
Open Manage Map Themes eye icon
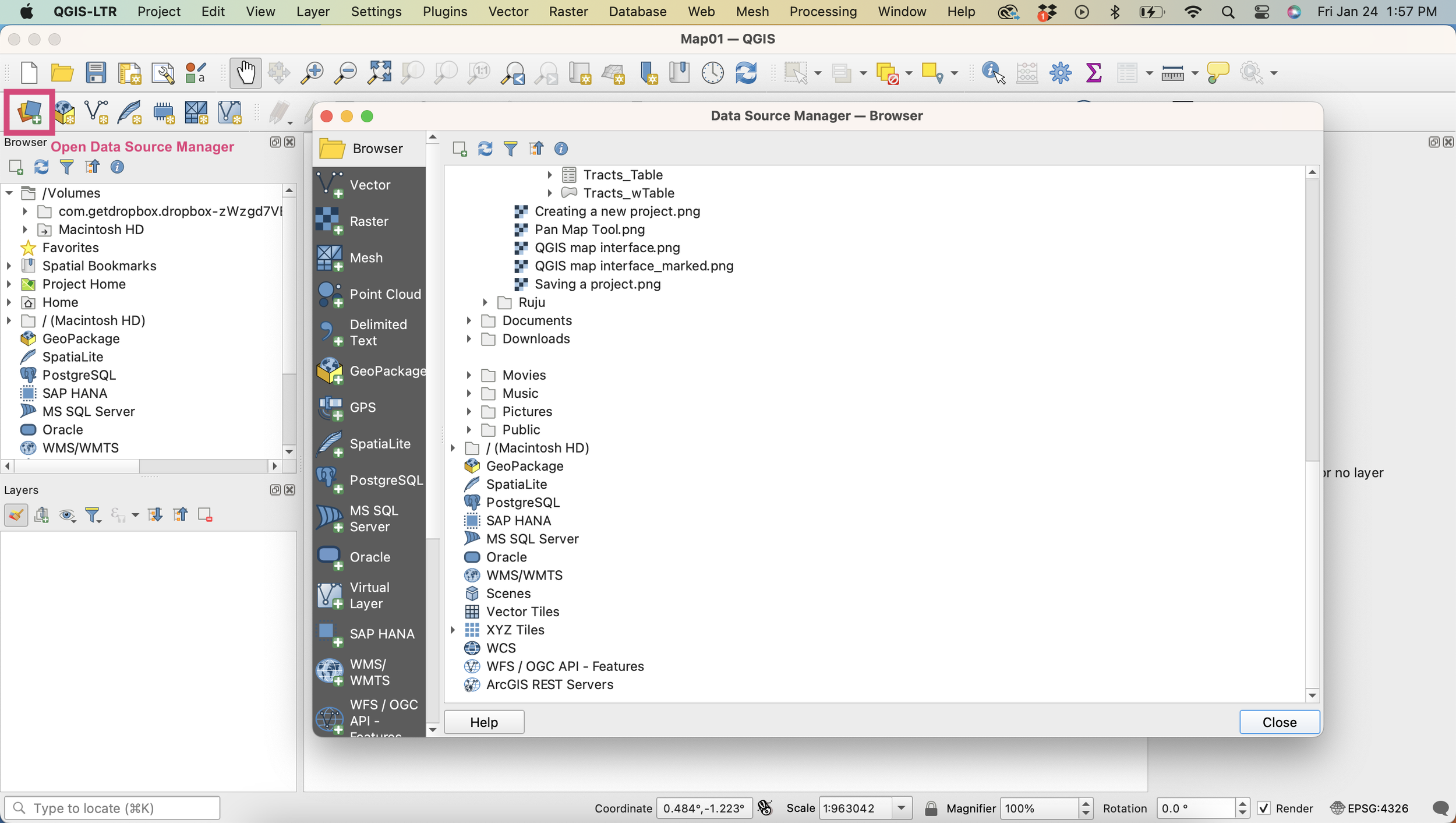tap(67, 515)
